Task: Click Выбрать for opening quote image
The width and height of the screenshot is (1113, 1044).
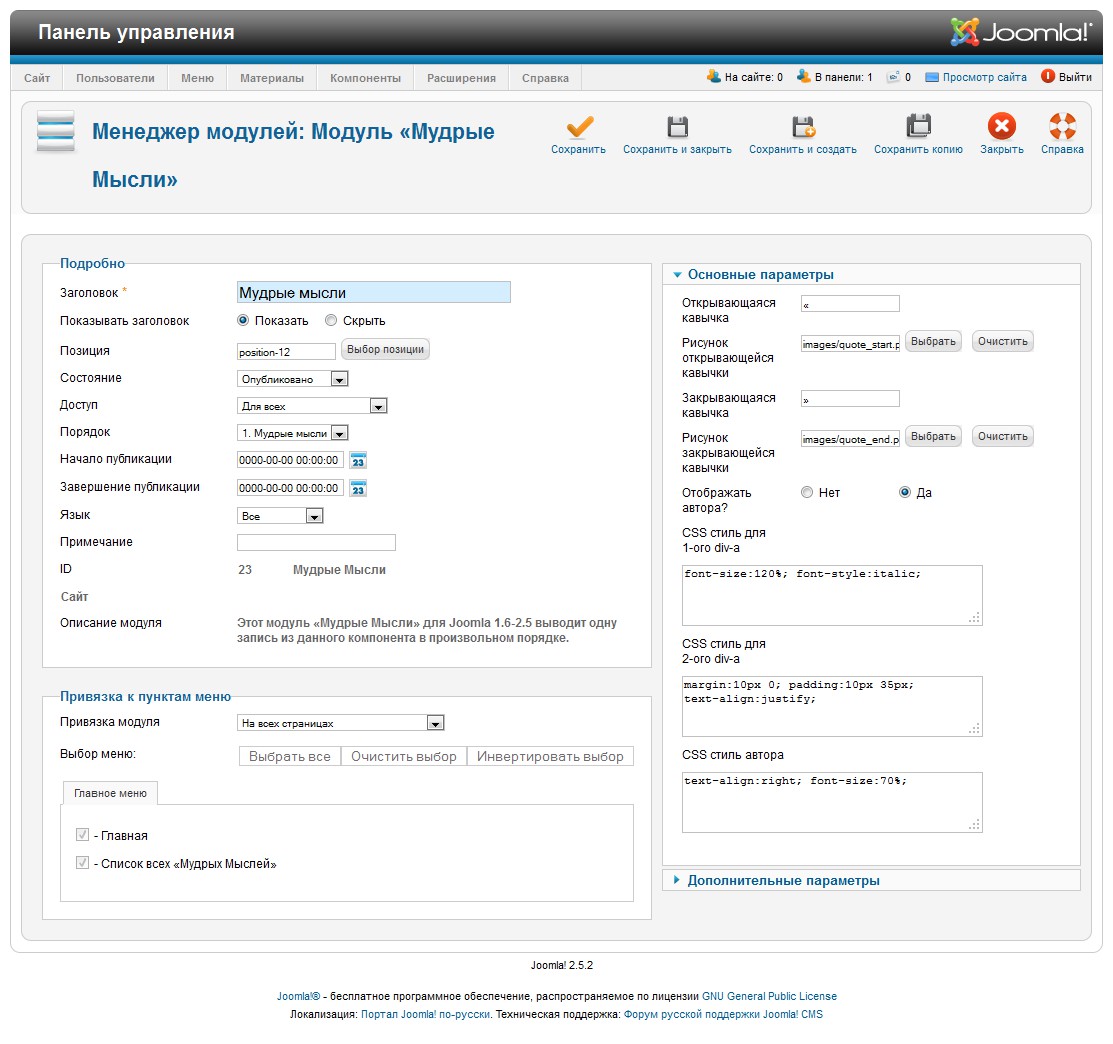Action: [933, 341]
